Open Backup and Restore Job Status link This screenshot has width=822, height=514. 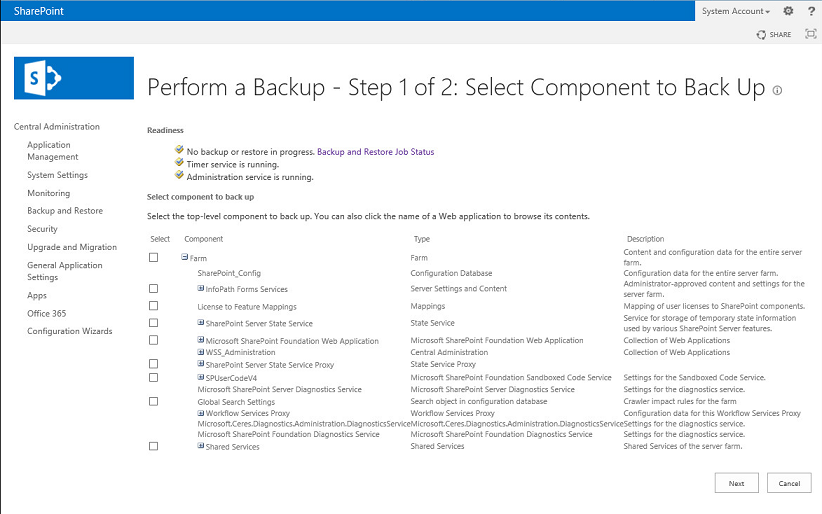pyautogui.click(x=375, y=152)
